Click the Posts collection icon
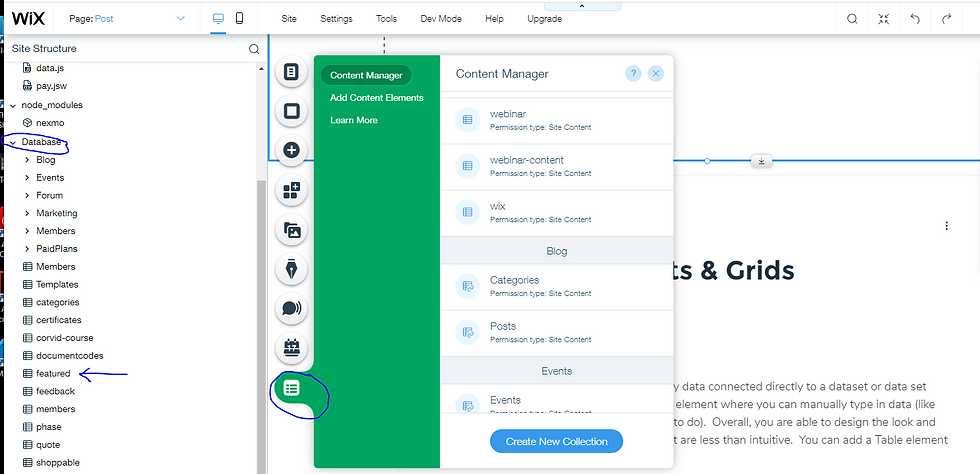 [x=467, y=332]
